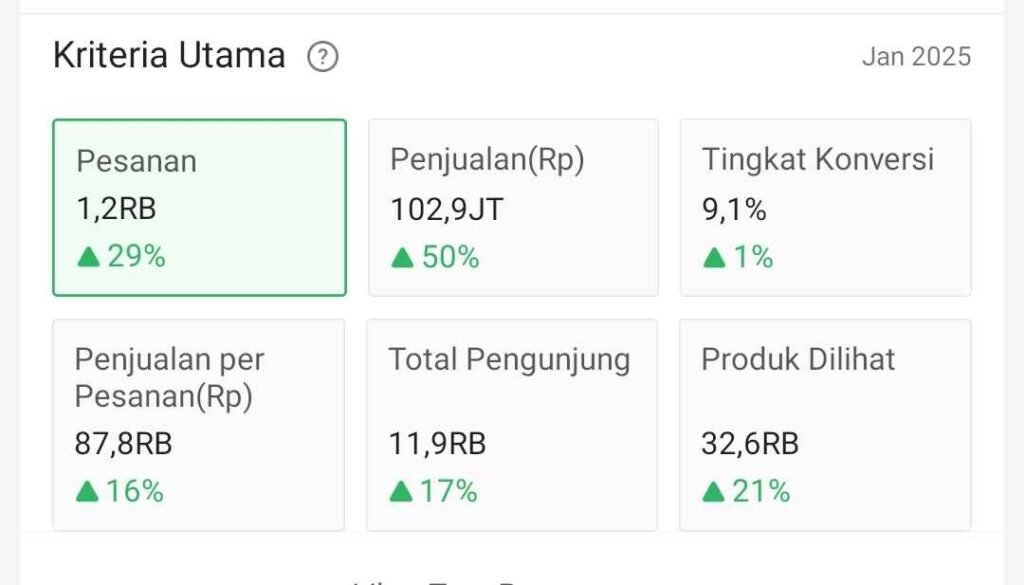Select the Tingkat Konversi metric card

[825, 208]
